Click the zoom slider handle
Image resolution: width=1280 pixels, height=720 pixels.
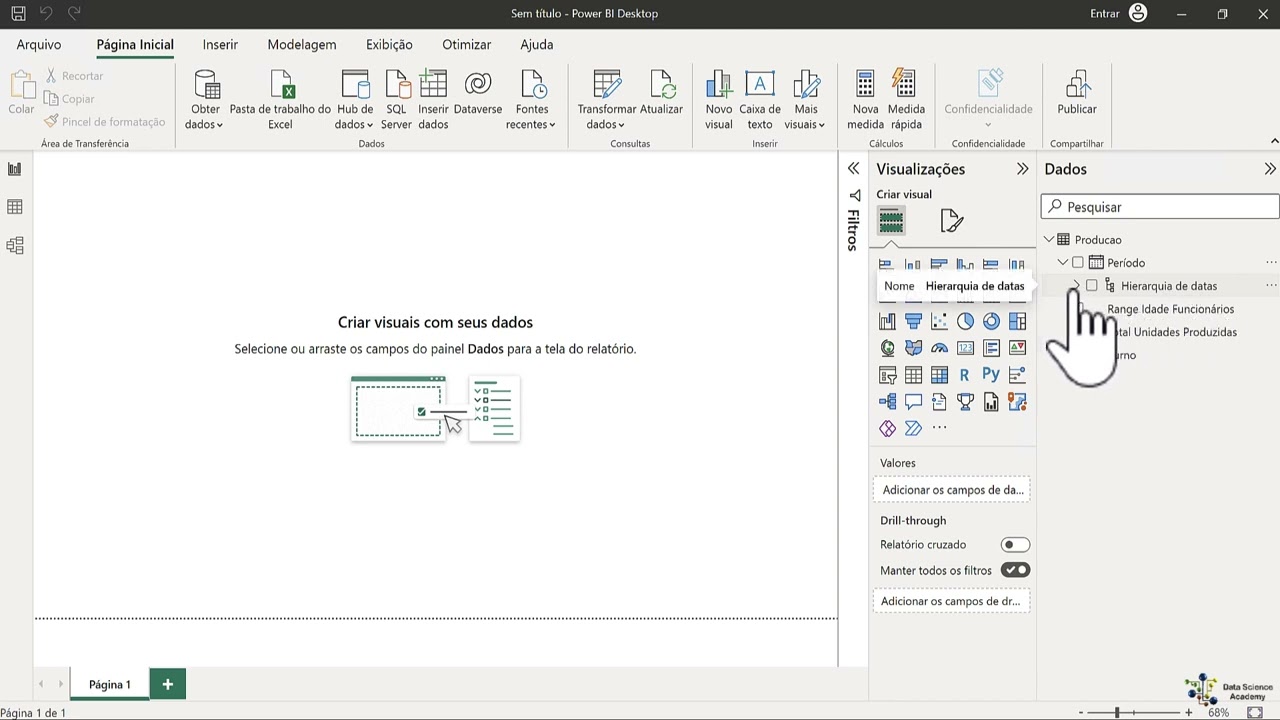tap(1117, 712)
